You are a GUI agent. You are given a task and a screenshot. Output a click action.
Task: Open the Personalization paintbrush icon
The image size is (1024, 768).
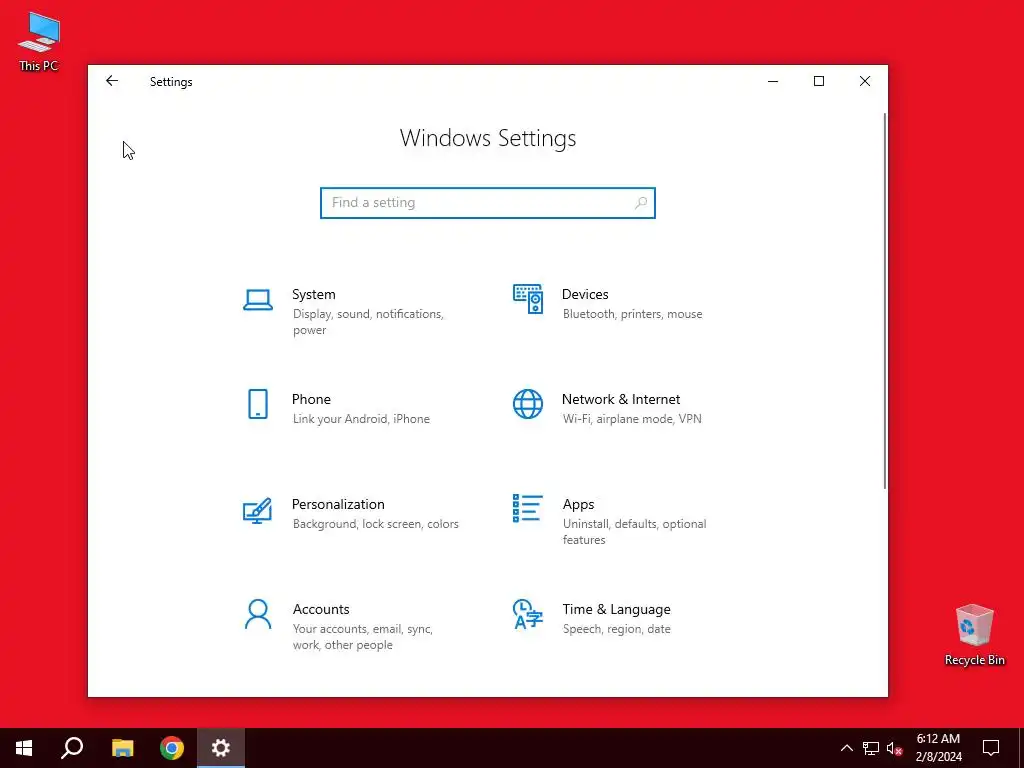pyautogui.click(x=257, y=511)
